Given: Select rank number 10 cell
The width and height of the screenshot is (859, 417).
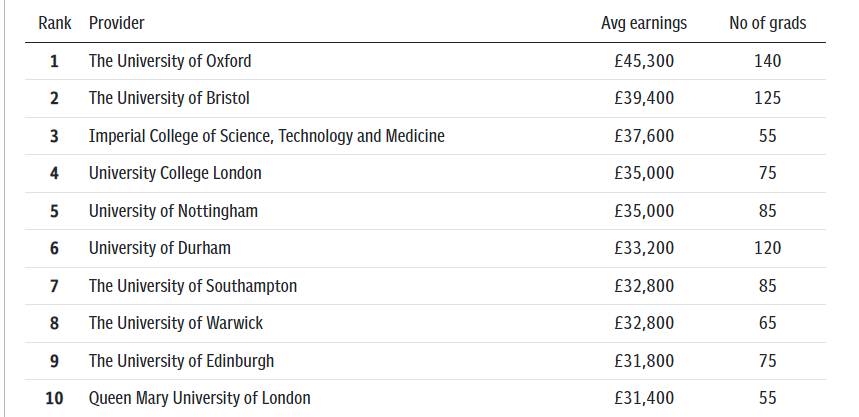Looking at the screenshot, I should coord(54,398).
